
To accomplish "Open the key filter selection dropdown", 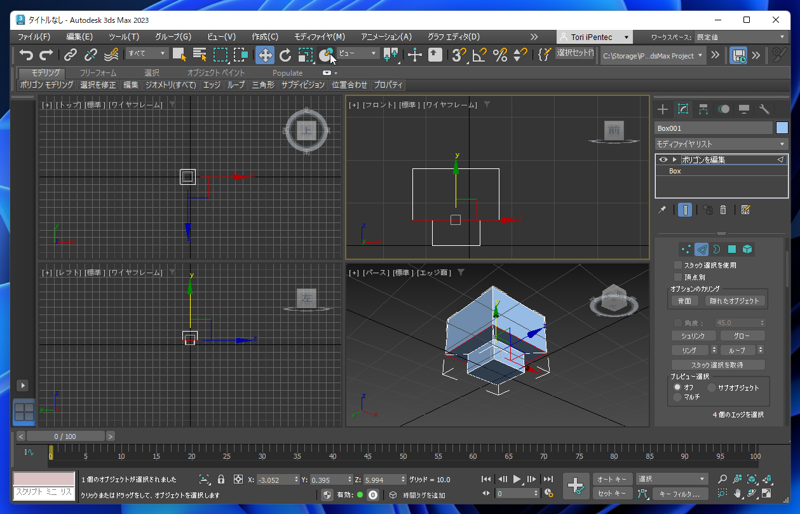I will (x=672, y=479).
